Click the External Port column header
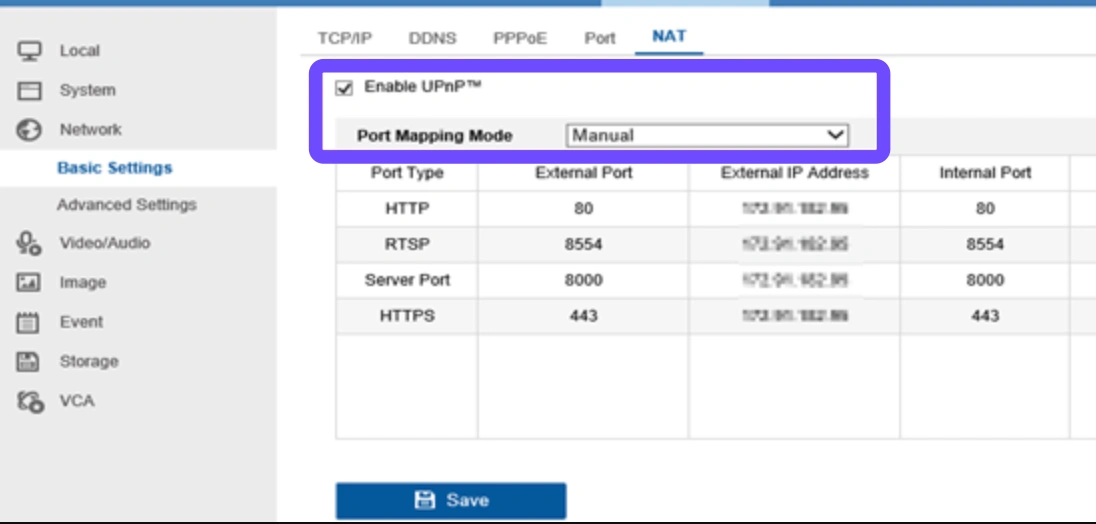This screenshot has height=524, width=1096. [583, 173]
